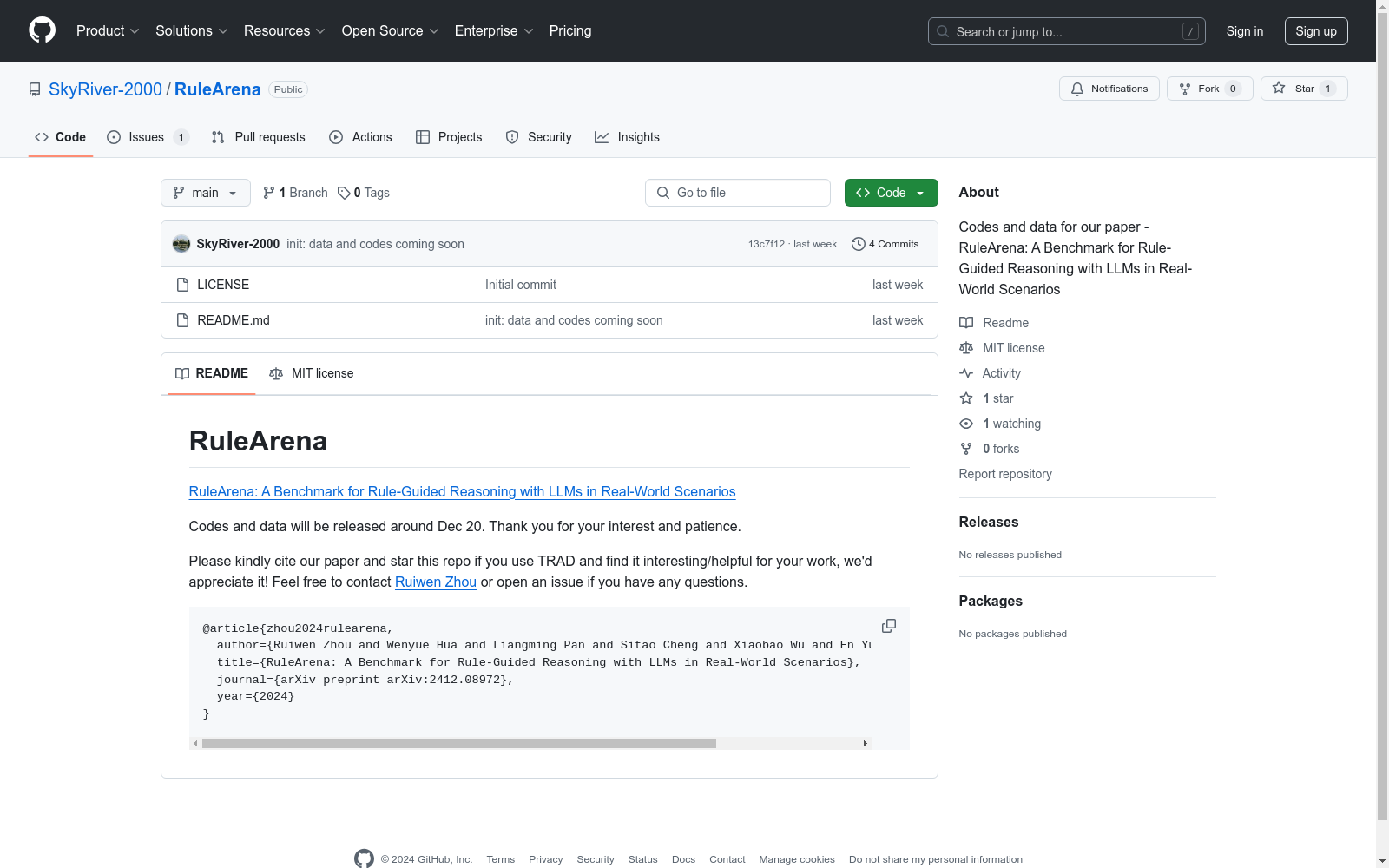Open the Actions tab
The height and width of the screenshot is (868, 1389).
pyautogui.click(x=360, y=137)
